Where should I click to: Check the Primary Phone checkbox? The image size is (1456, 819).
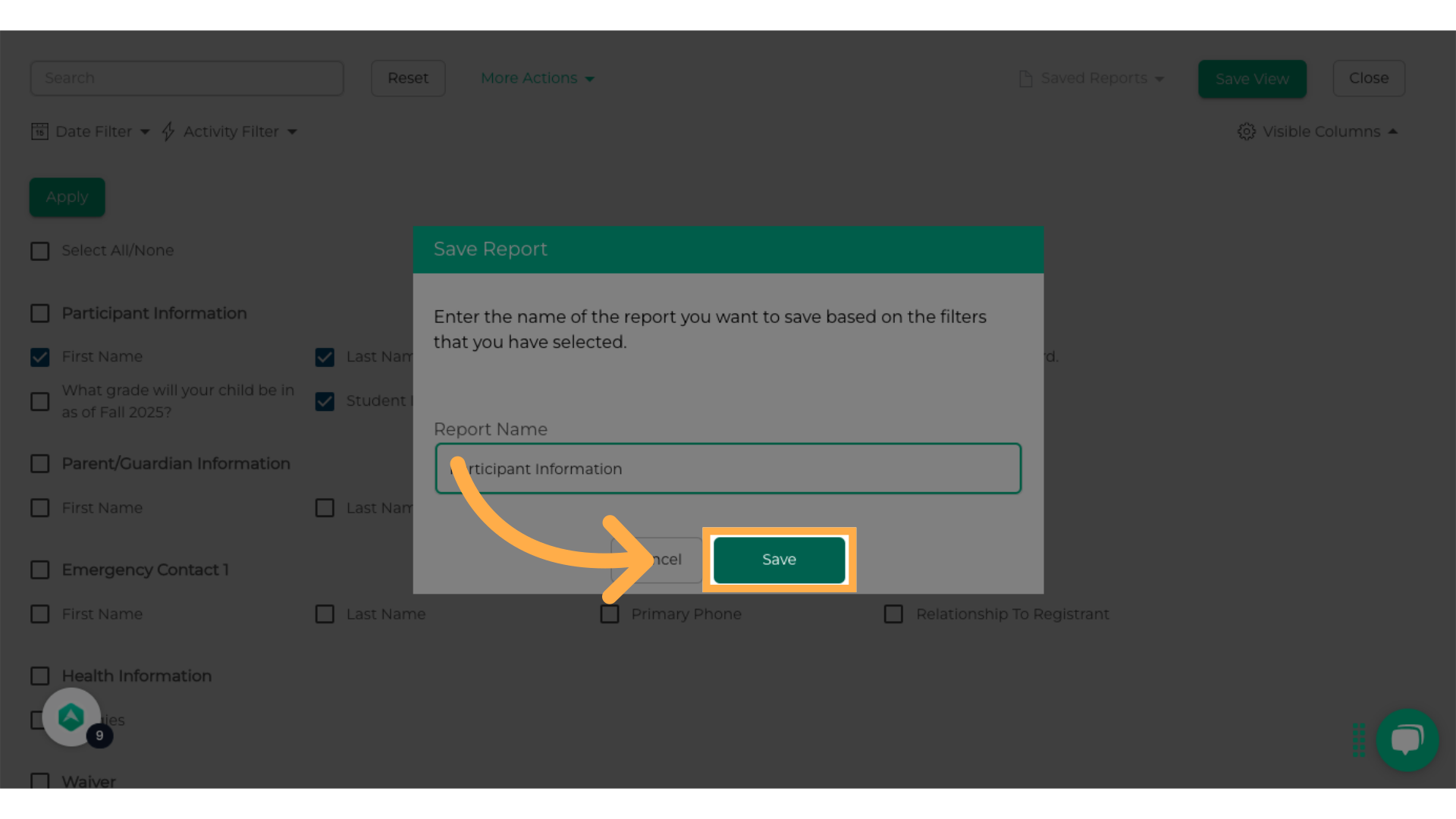610,614
